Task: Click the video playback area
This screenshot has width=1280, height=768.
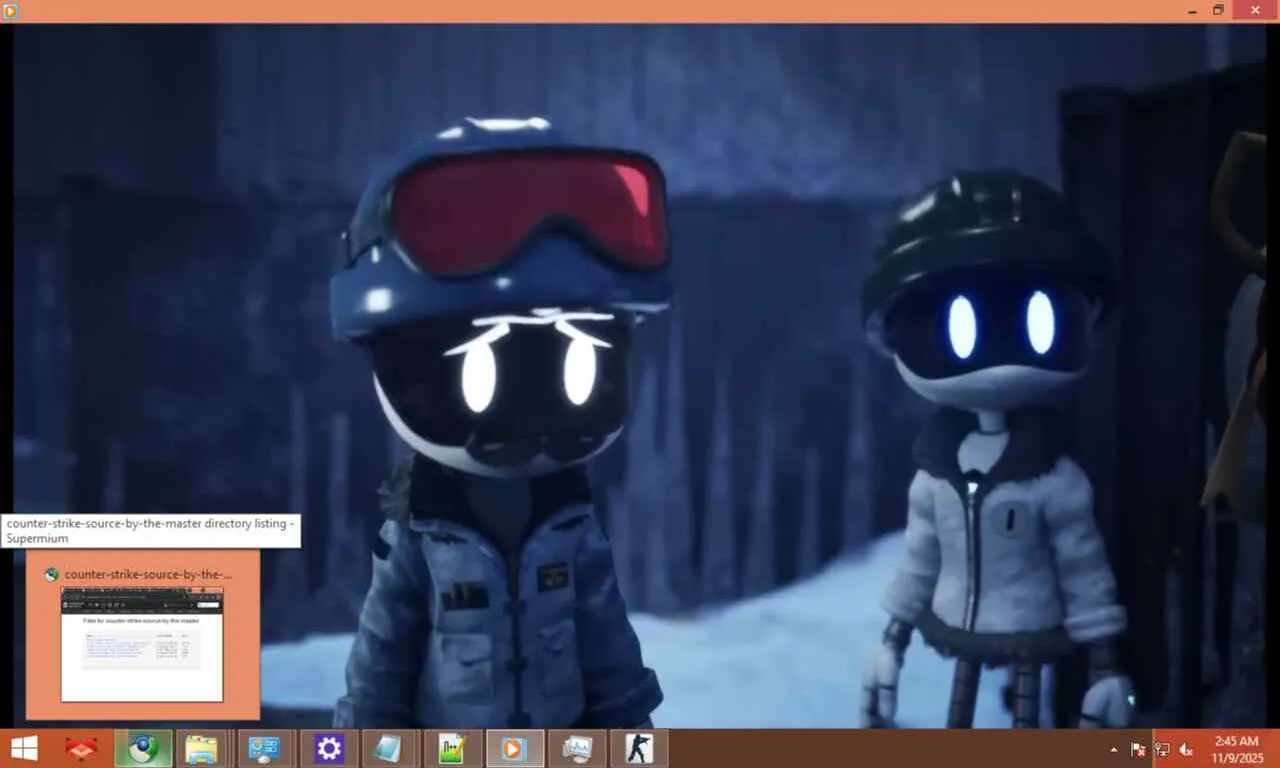Action: pos(640,376)
